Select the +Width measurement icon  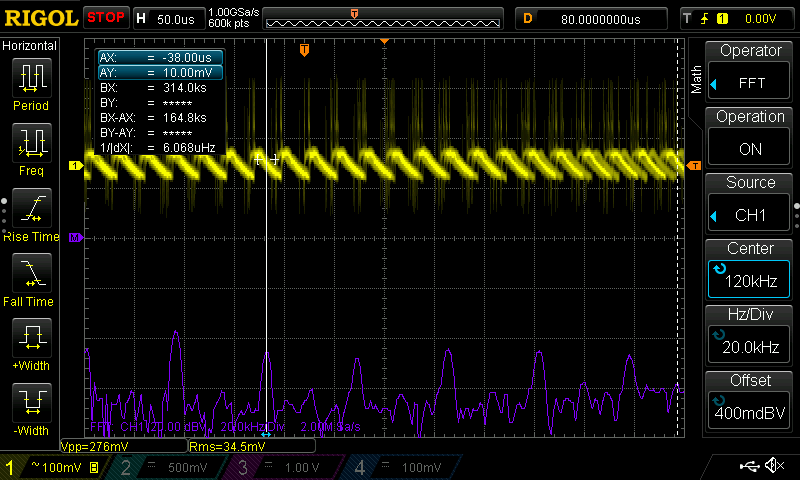[x=31, y=340]
